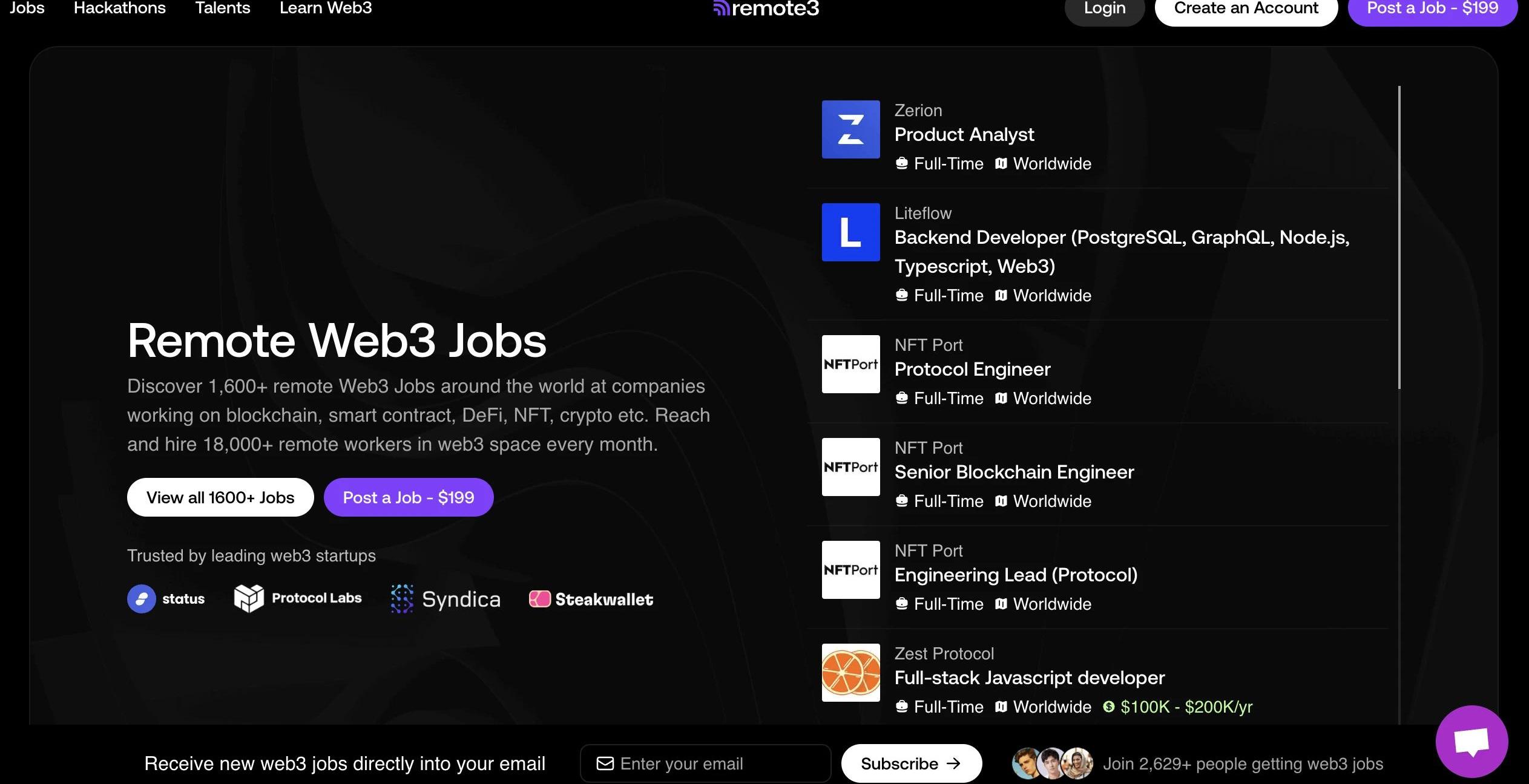
Task: Click Full-Time on Zest Protocol job
Action: coord(949,707)
